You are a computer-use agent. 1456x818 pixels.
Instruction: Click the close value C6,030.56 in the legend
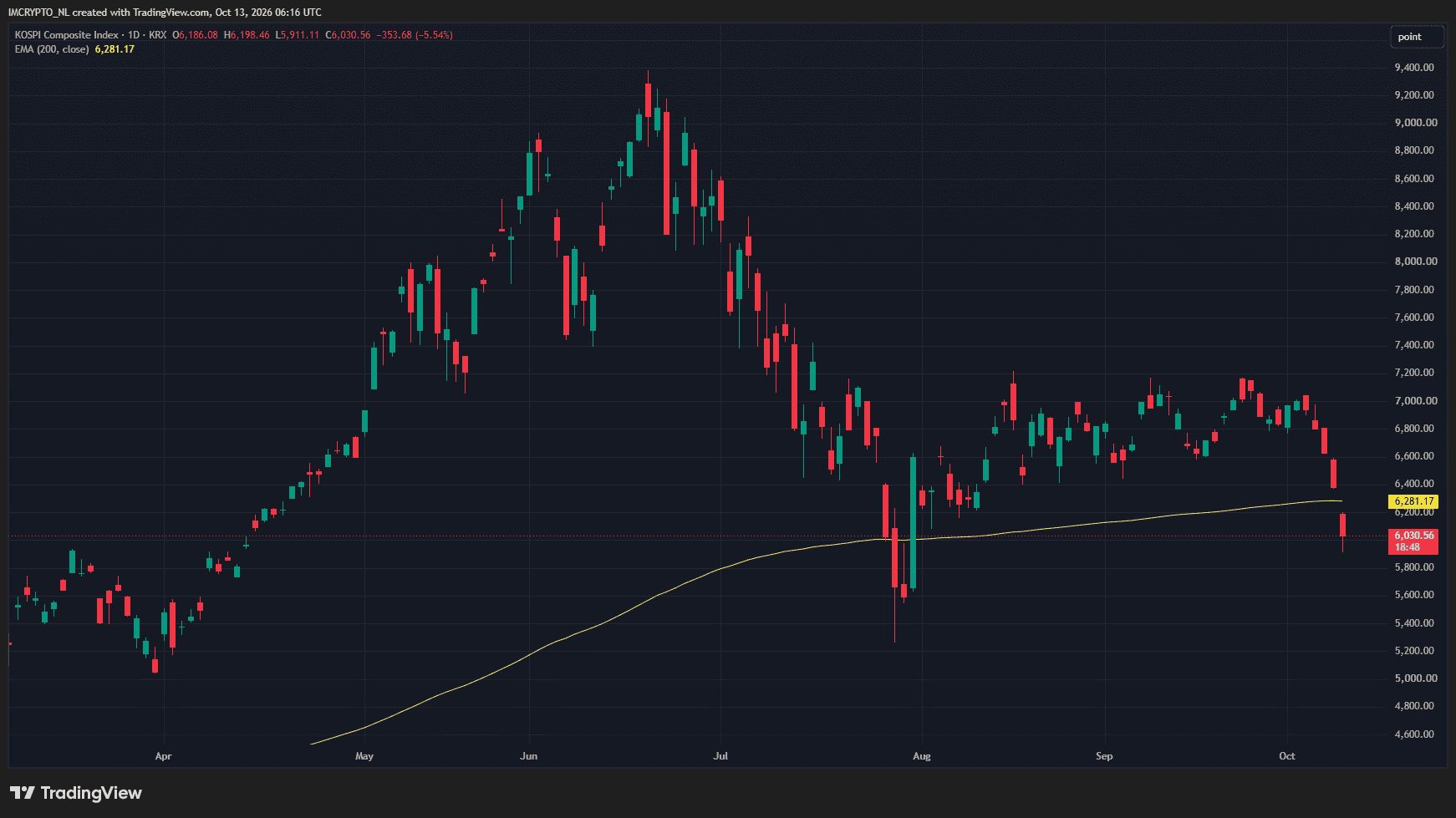click(x=348, y=35)
